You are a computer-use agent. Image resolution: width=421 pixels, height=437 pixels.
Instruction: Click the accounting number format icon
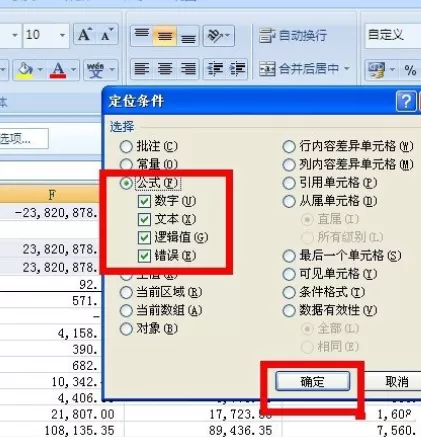click(376, 70)
